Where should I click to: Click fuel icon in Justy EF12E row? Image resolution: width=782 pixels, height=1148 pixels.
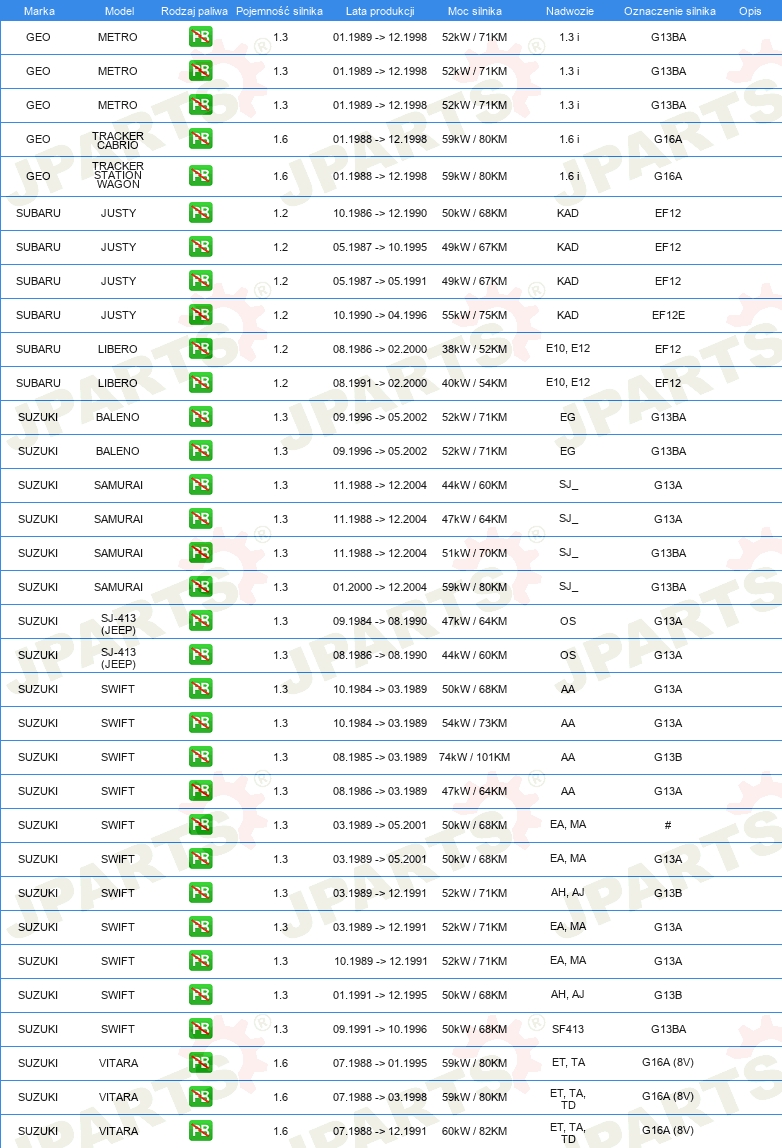201,315
